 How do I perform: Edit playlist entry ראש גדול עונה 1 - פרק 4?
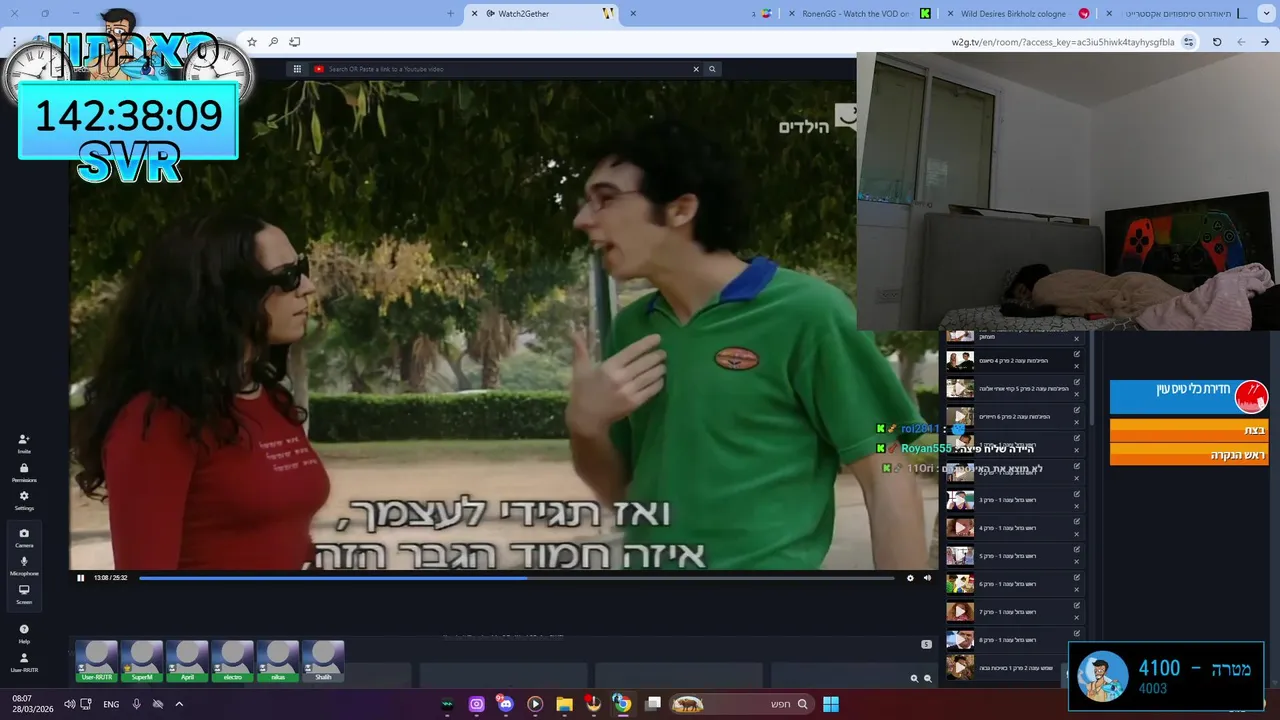[x=1077, y=522]
